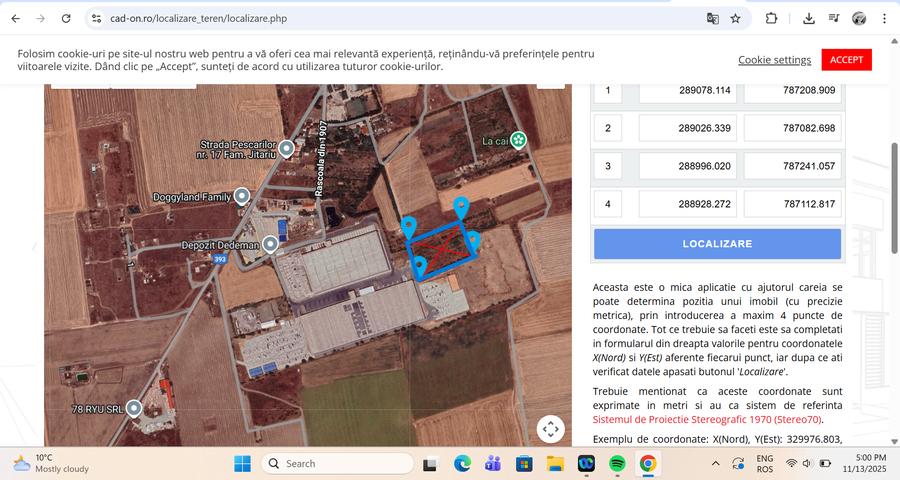The width and height of the screenshot is (900, 480).
Task: Reload the page
Action: click(x=66, y=18)
